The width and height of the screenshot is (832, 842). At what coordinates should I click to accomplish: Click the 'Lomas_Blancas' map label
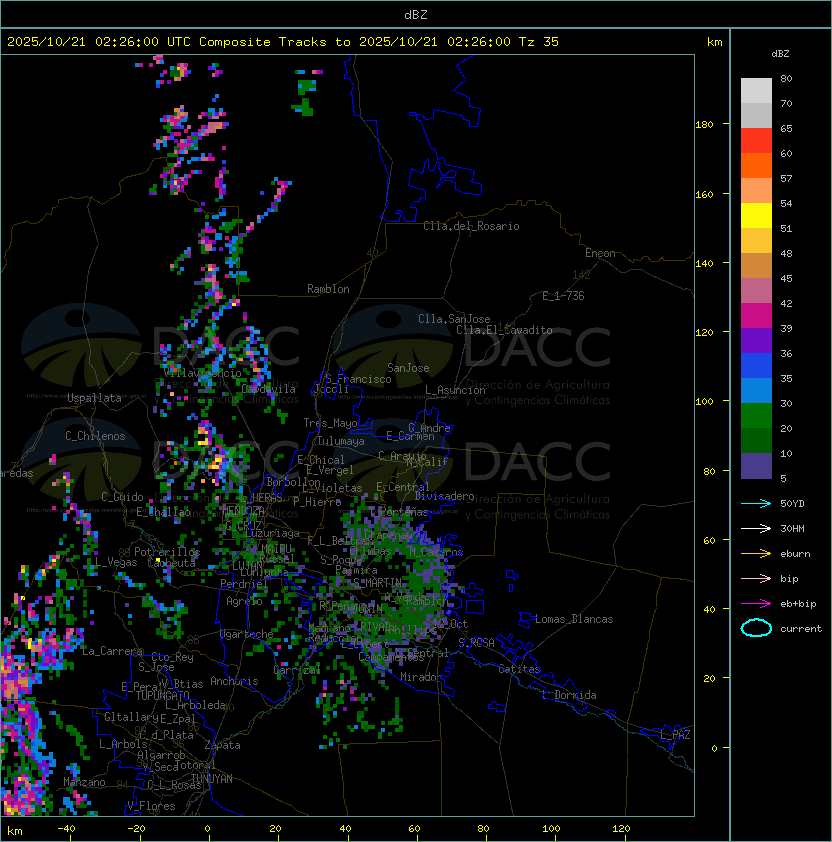tap(574, 619)
